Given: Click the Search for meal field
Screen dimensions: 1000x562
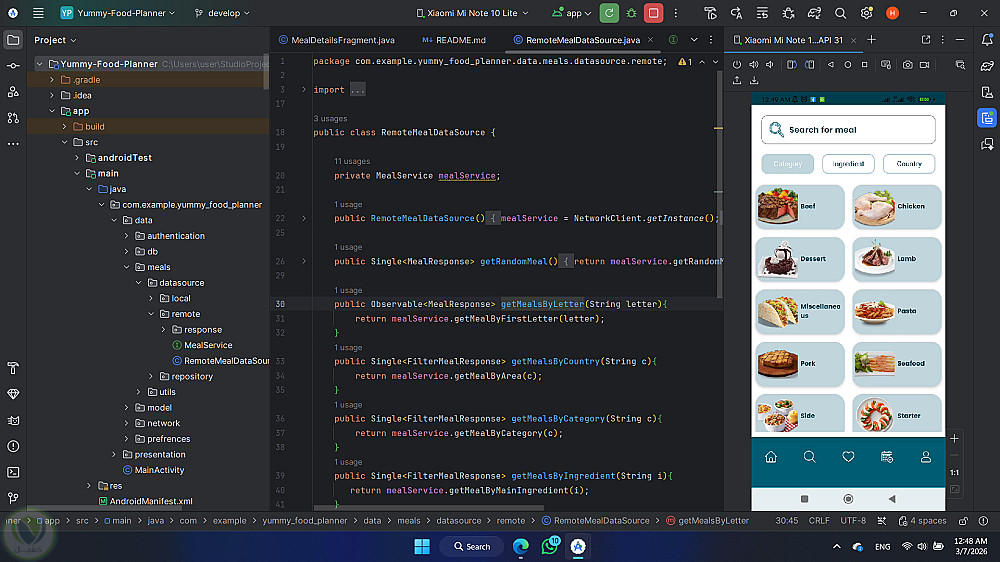Looking at the screenshot, I should coord(848,129).
